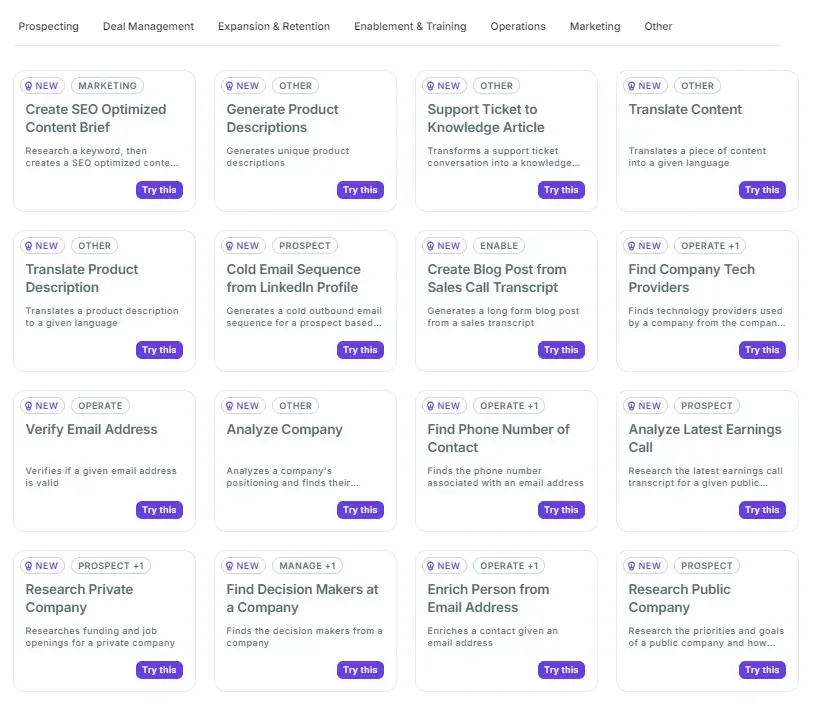This screenshot has width=833, height=714.
Task: Click the NEW badge on Find Decision Makers card
Action: [x=243, y=566]
